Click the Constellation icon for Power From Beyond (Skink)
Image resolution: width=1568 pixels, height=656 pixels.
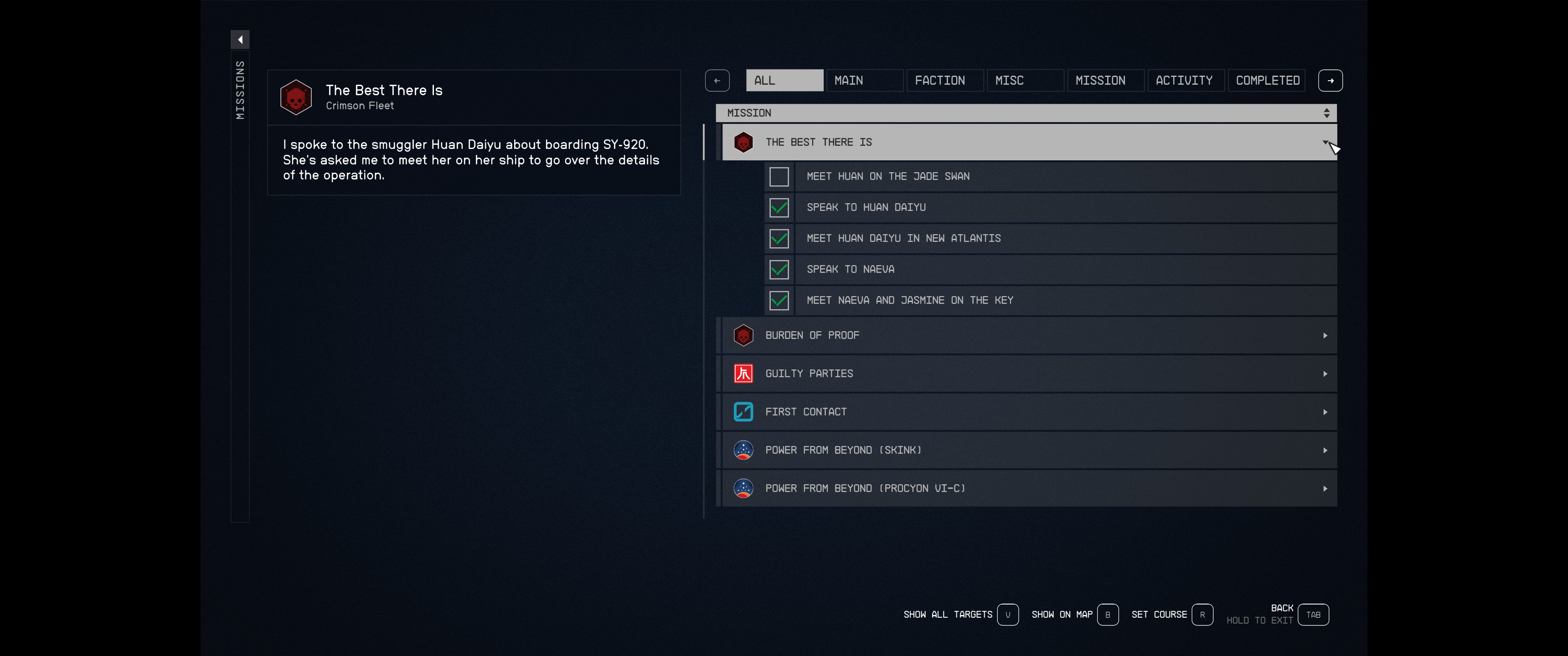743,450
